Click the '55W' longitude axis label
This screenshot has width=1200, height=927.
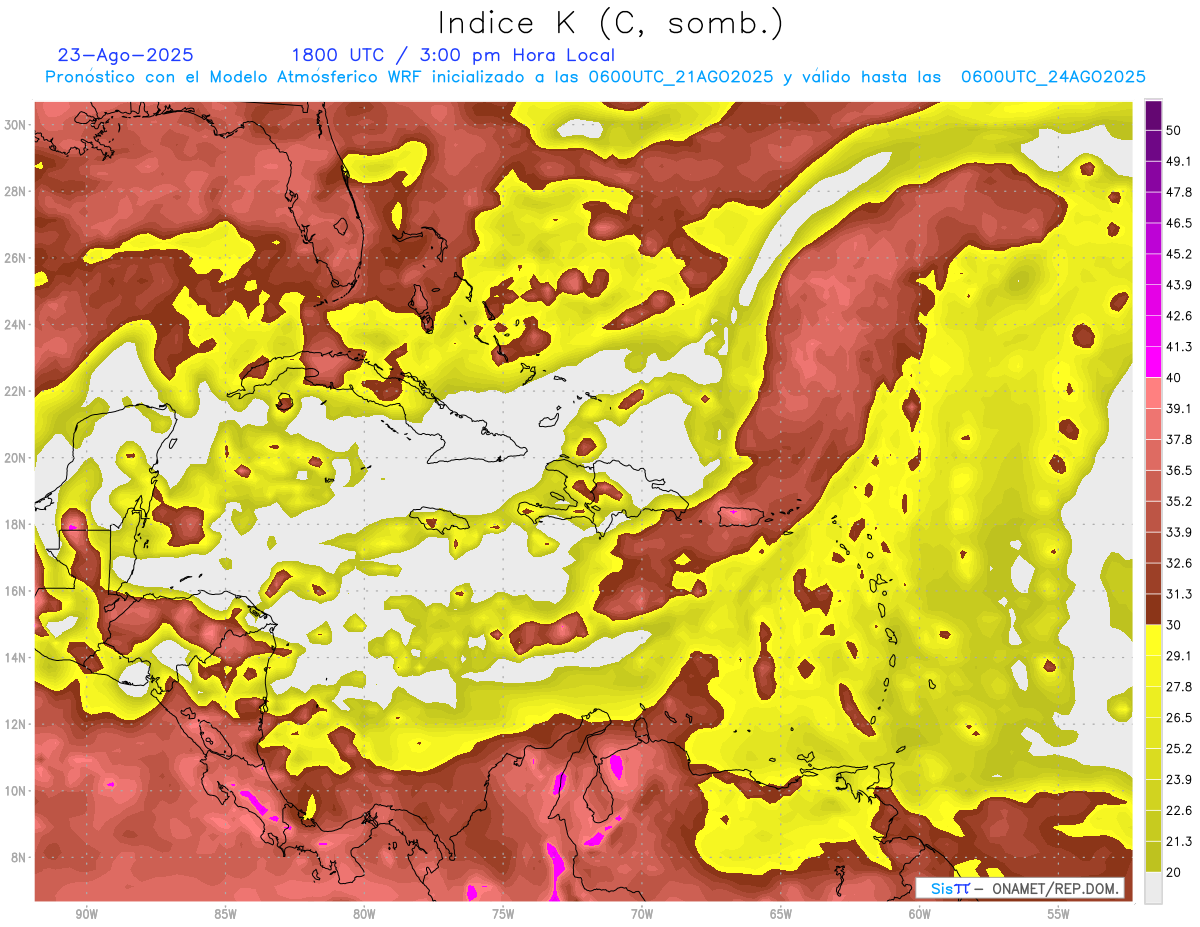1059,914
